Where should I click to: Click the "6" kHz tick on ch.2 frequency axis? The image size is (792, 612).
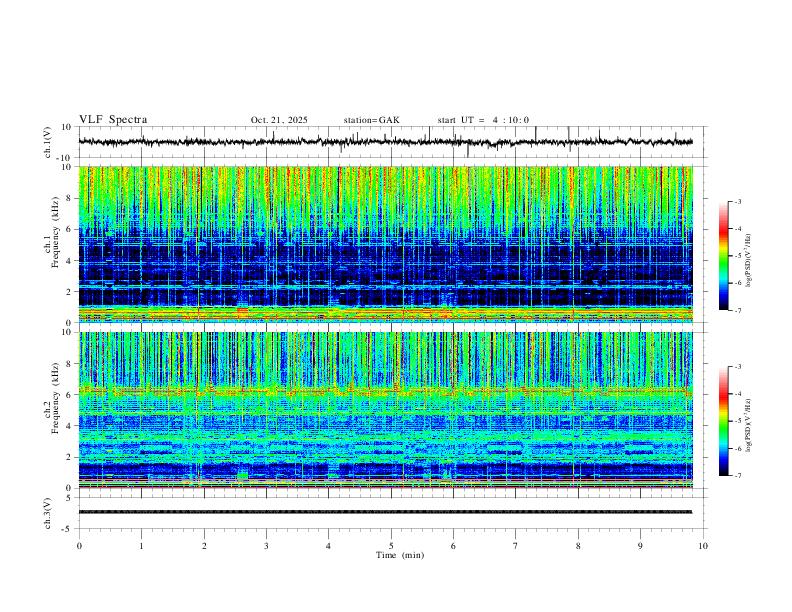pos(71,394)
